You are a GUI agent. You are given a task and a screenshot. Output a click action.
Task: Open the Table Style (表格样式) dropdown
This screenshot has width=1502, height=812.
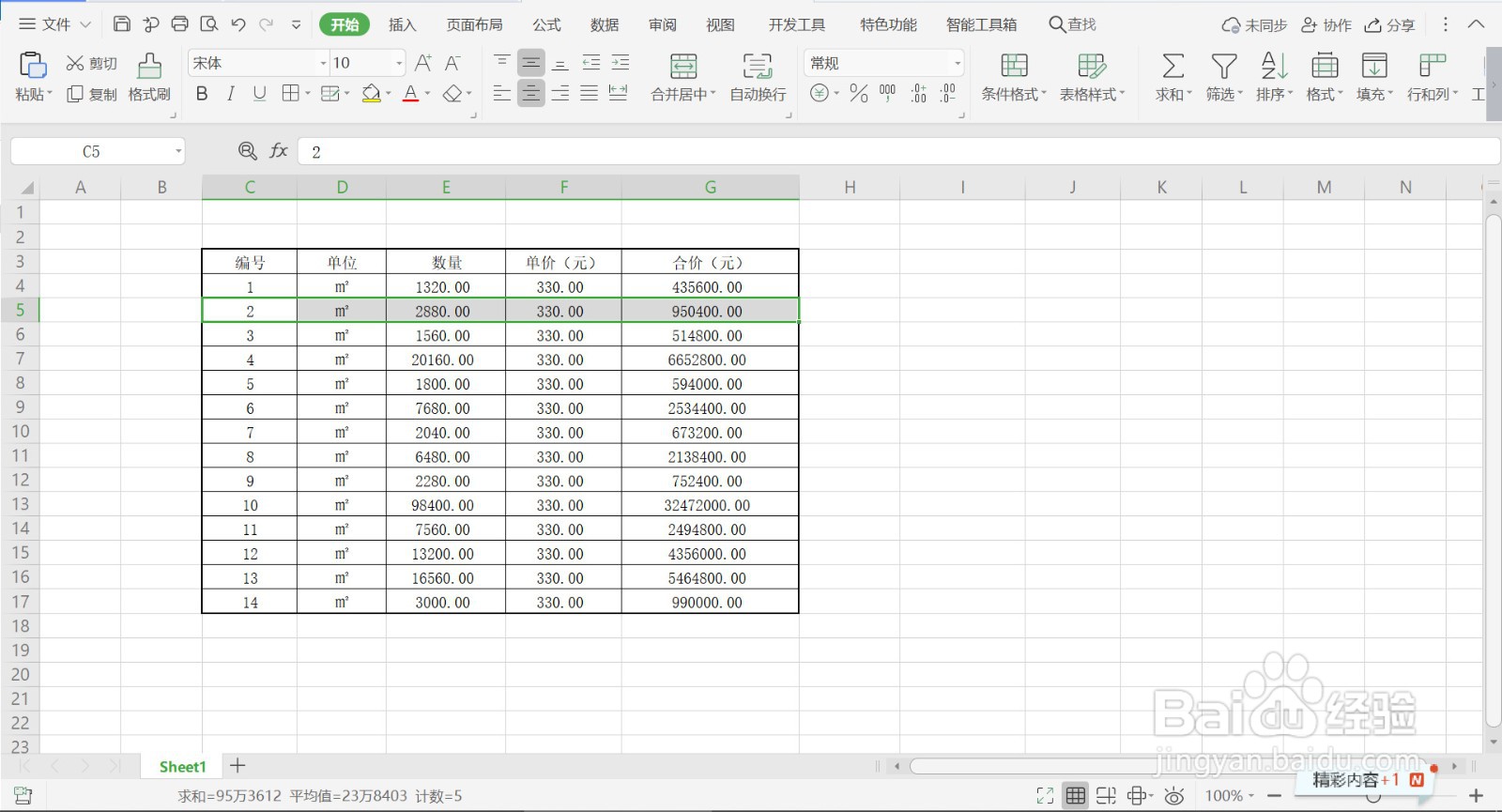click(x=1092, y=94)
